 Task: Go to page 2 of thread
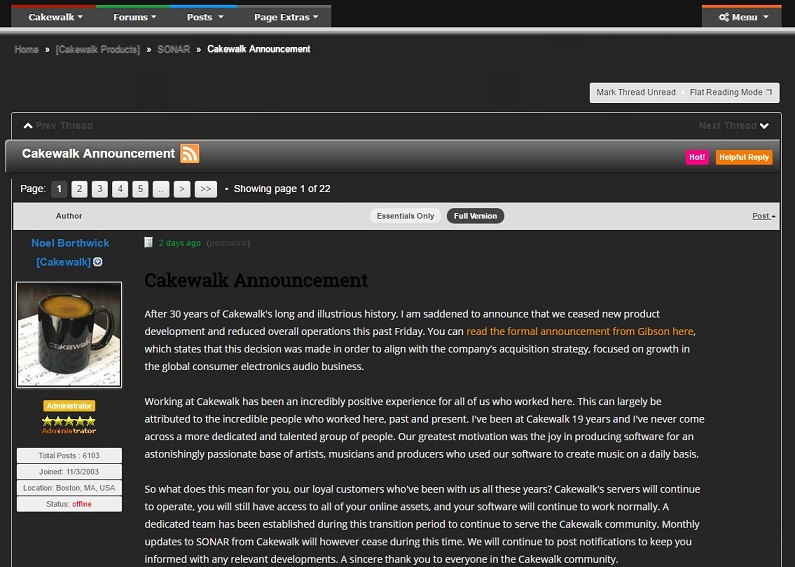pos(80,189)
